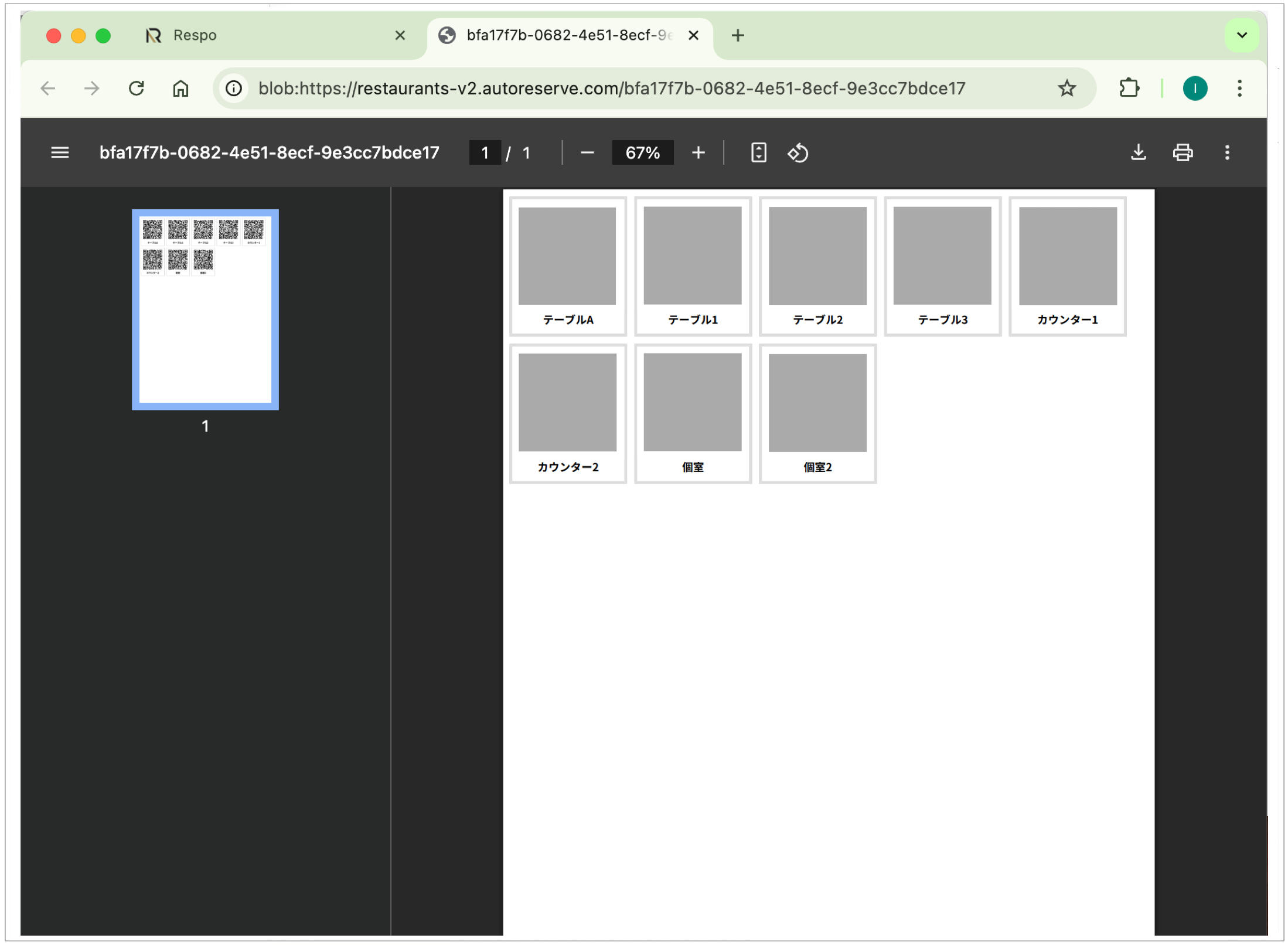The image size is (1288, 945).
Task: Go forward in browser history
Action: [91, 89]
